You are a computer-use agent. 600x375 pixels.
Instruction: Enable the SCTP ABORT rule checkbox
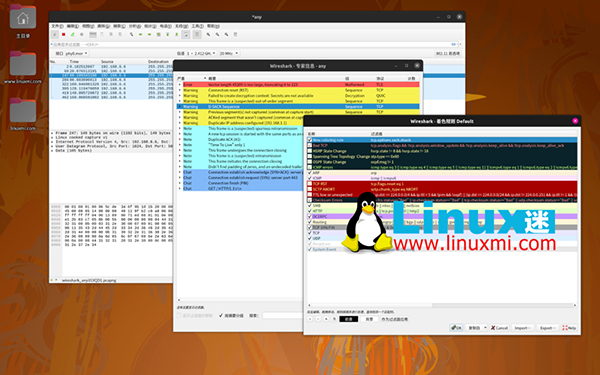[310, 189]
